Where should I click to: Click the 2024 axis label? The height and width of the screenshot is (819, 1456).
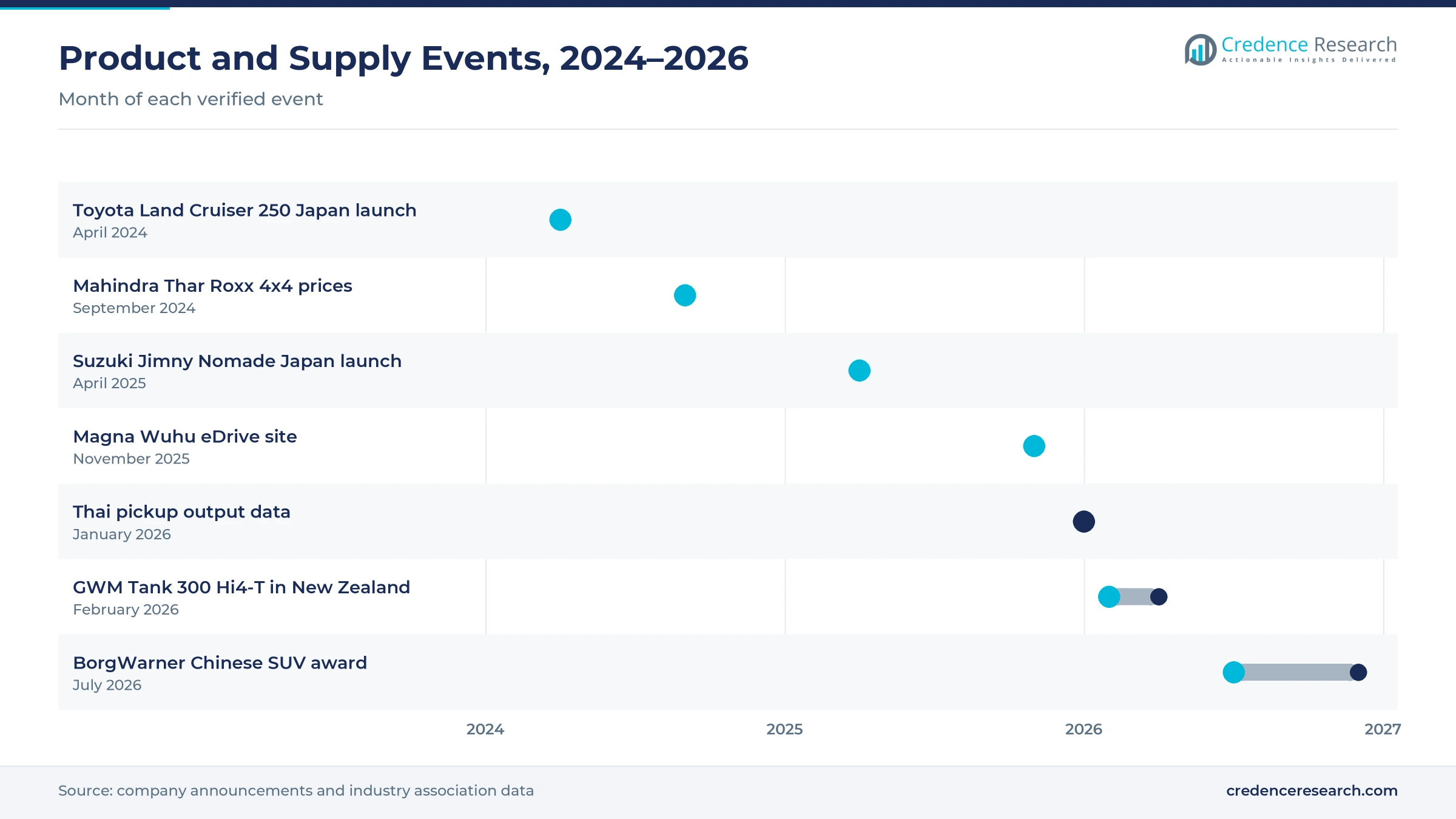pos(485,729)
